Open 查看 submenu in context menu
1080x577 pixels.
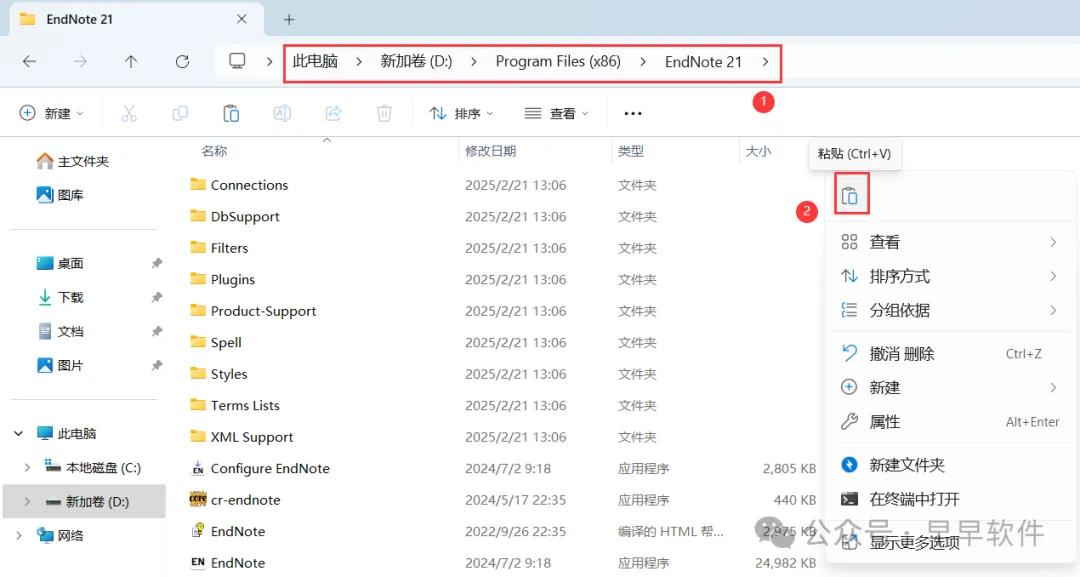949,242
